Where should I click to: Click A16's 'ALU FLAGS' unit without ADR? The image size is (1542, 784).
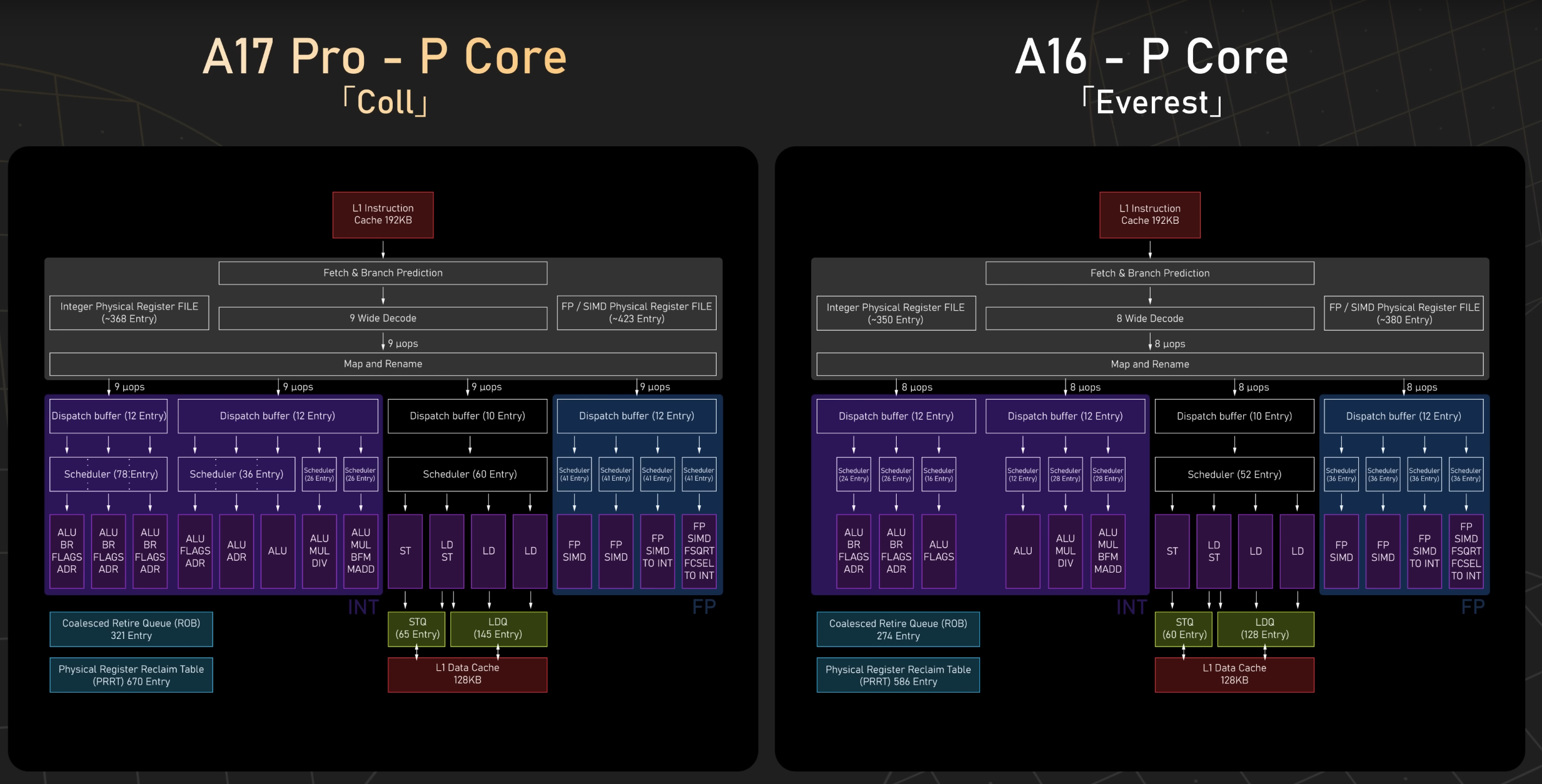tap(939, 551)
